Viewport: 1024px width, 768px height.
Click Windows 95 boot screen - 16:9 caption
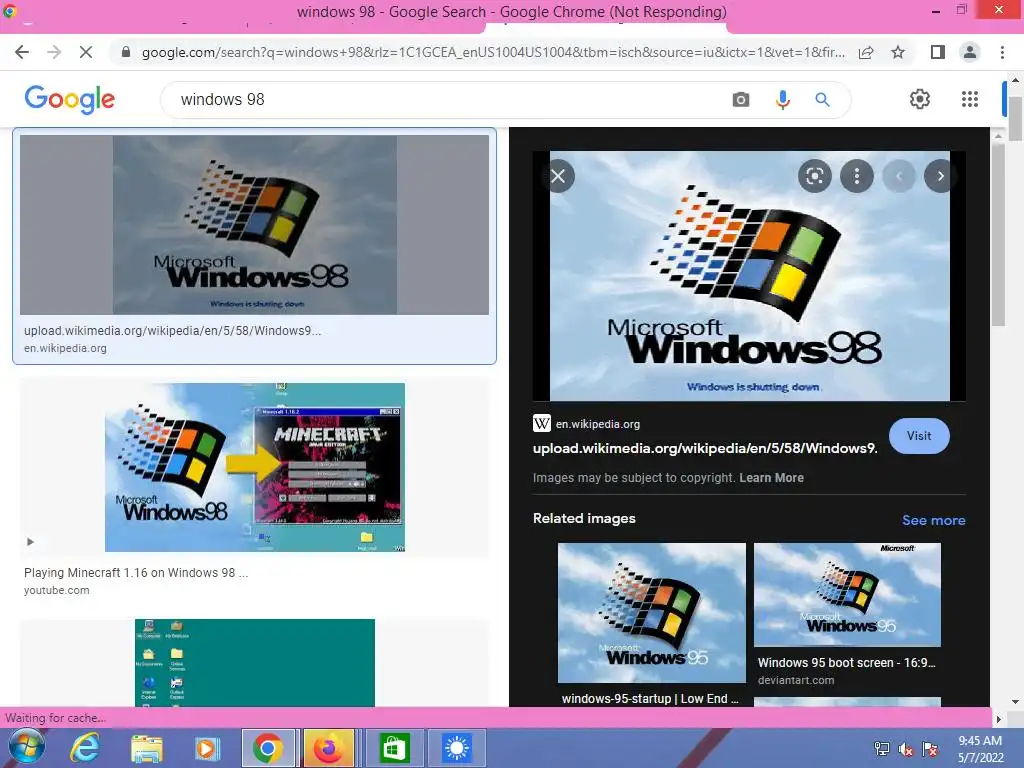pyautogui.click(x=846, y=662)
